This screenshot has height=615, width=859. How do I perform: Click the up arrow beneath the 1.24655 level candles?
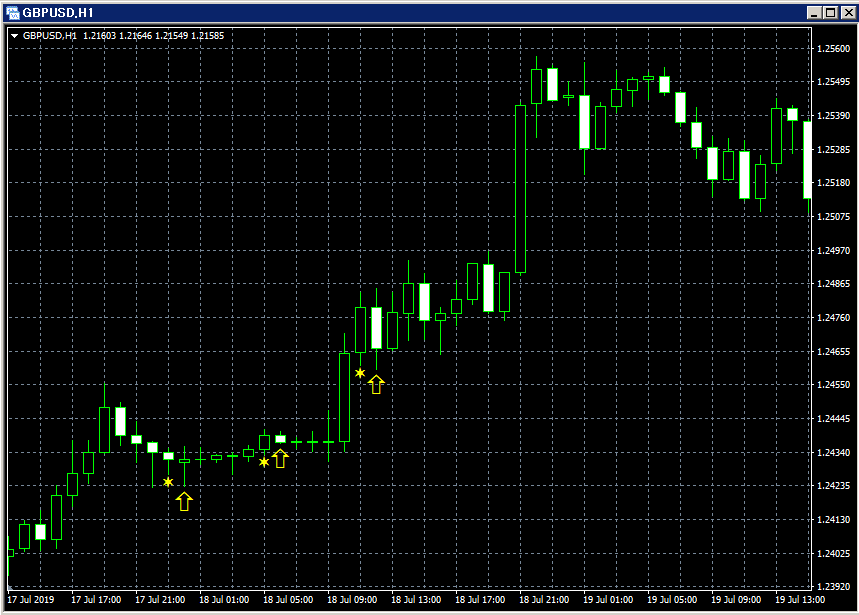click(x=376, y=384)
